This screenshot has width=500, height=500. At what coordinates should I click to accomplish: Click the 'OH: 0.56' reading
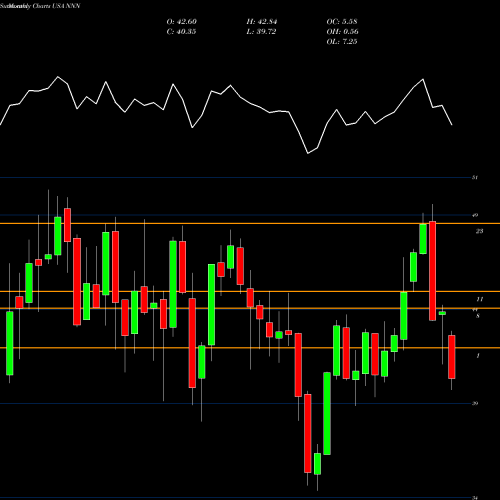pyautogui.click(x=343, y=32)
